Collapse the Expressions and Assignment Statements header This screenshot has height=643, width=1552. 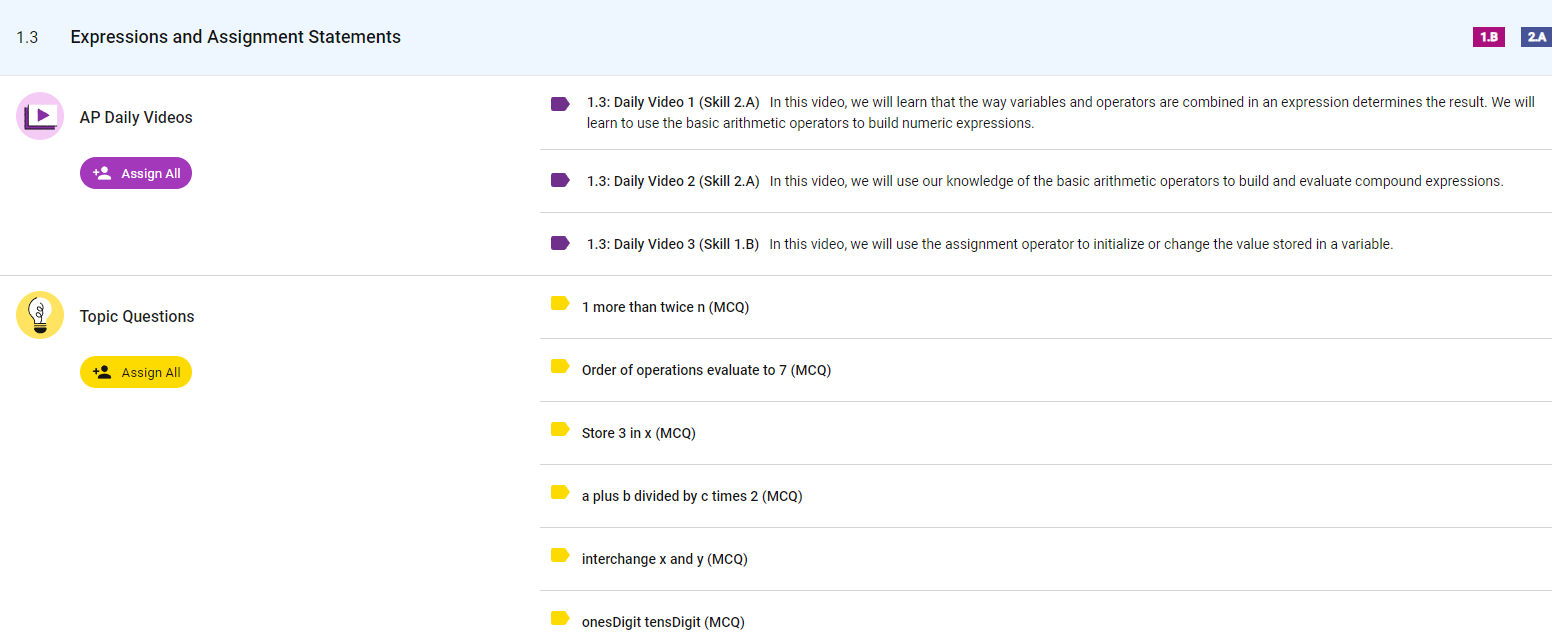tap(235, 37)
